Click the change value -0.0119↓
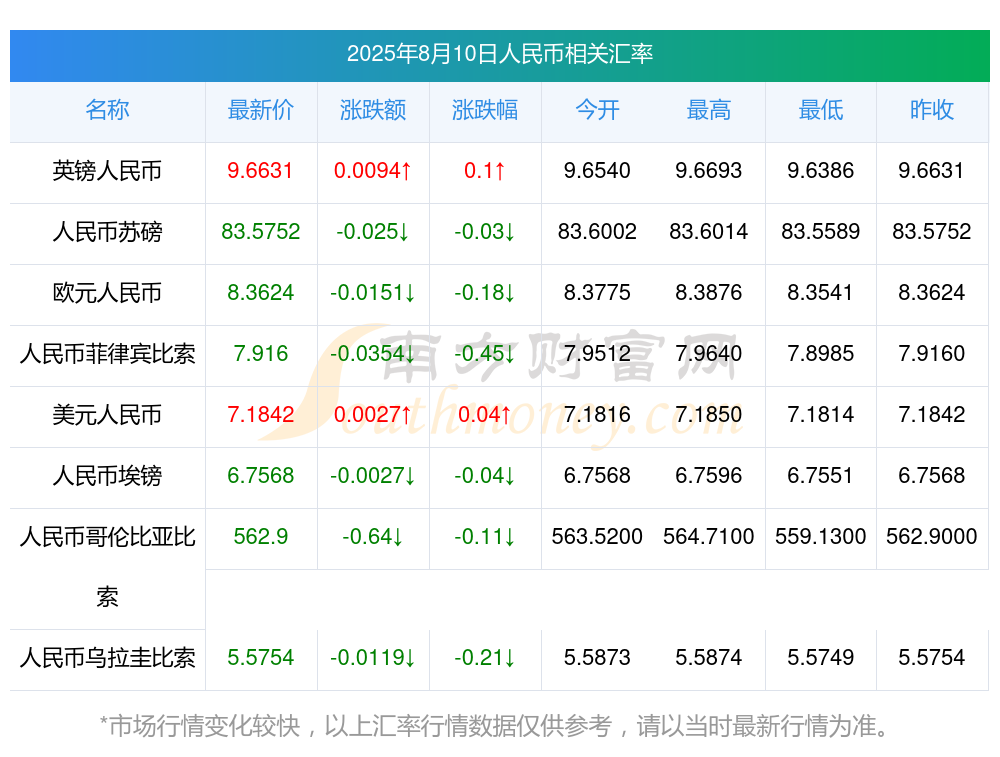 coord(372,658)
